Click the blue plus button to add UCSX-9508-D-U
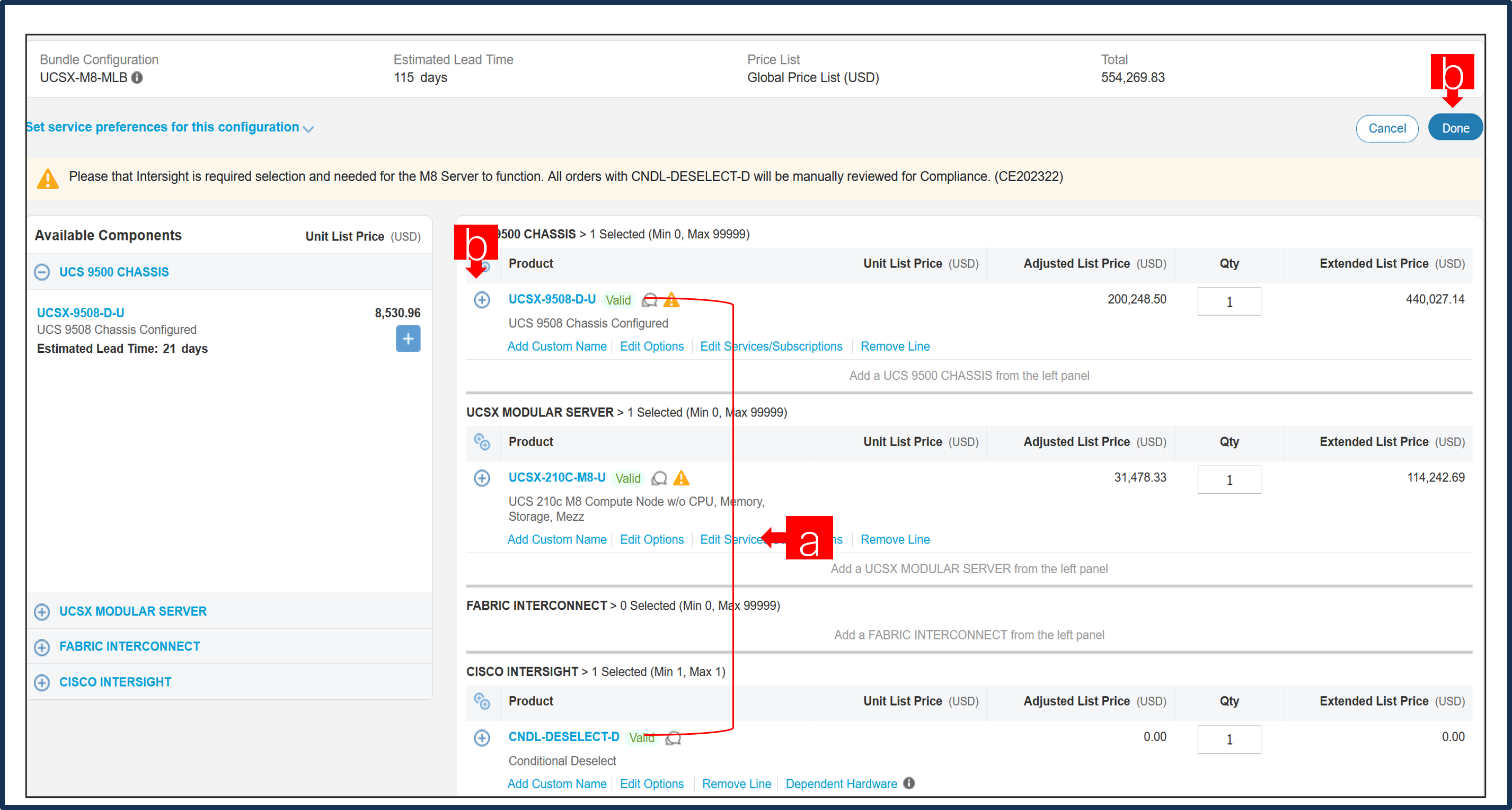The height and width of the screenshot is (810, 1512). (408, 339)
